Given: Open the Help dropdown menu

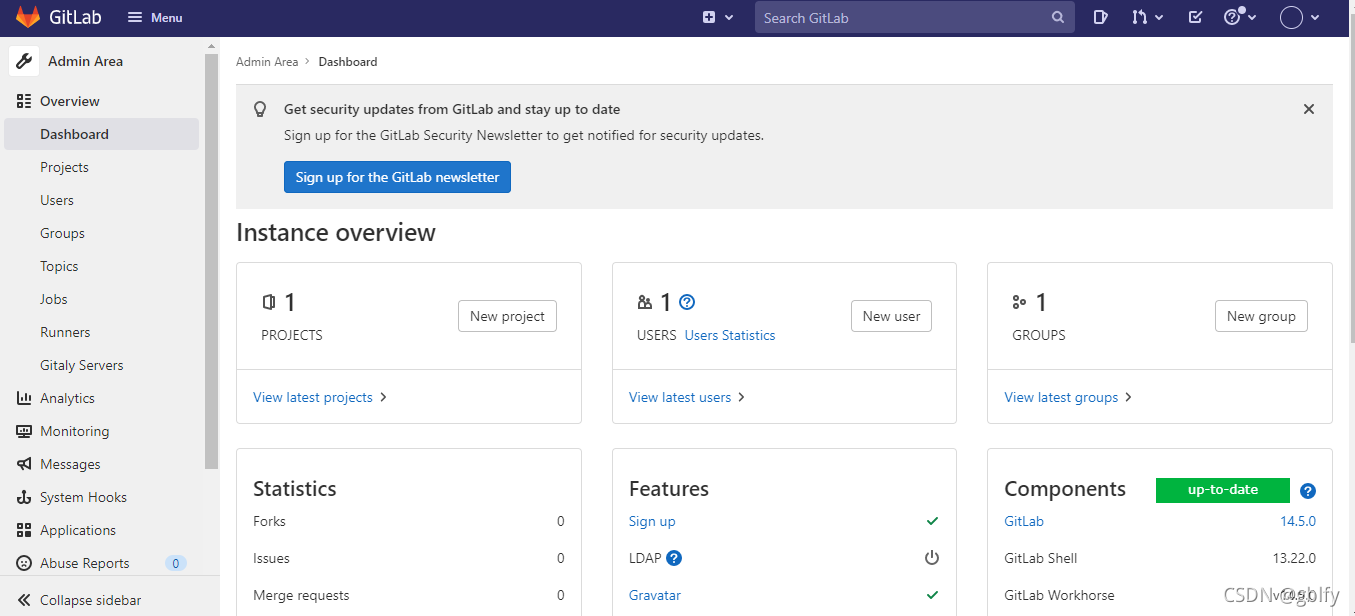Looking at the screenshot, I should coord(1240,17).
